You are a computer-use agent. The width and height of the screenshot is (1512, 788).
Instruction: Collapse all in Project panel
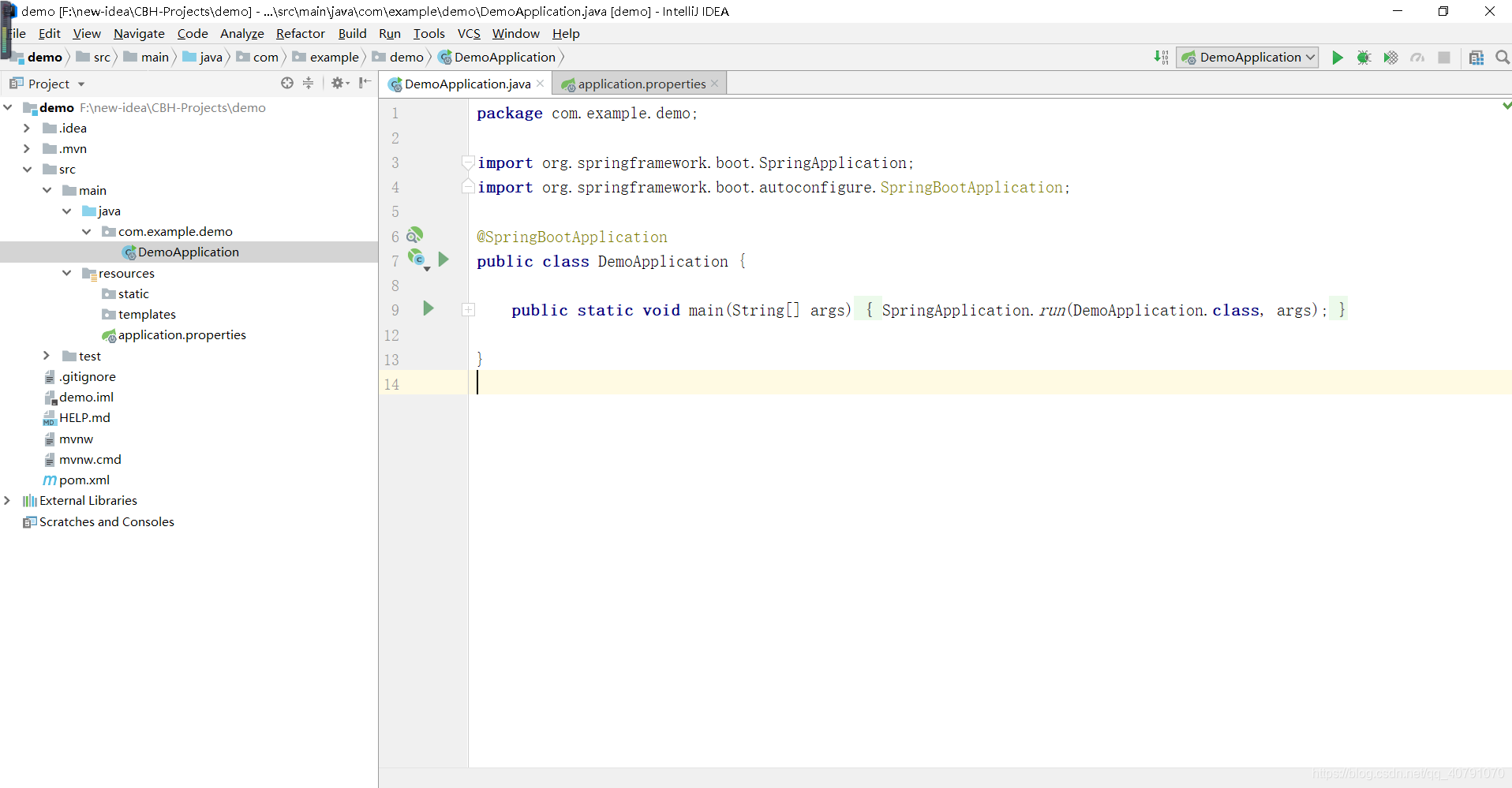coord(308,83)
